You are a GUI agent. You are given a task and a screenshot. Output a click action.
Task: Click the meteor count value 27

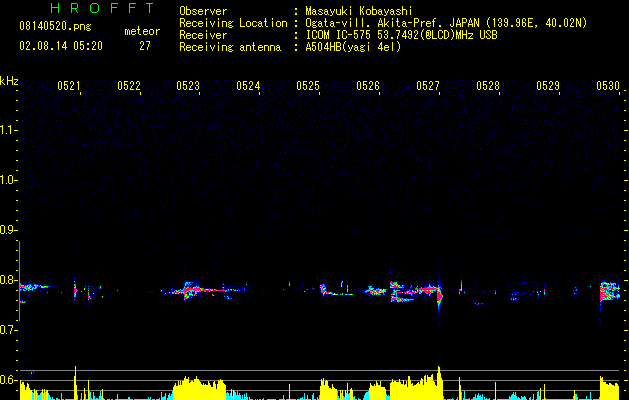145,46
